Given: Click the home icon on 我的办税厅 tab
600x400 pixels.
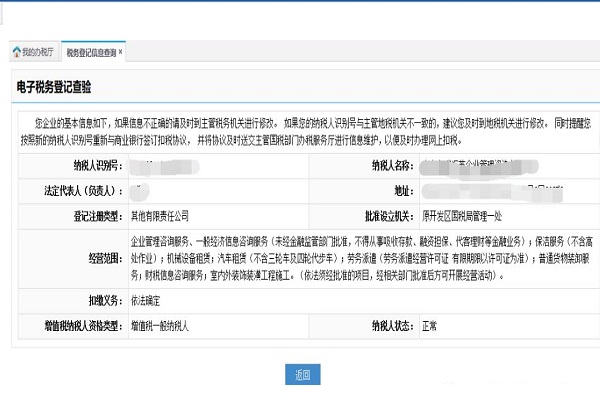Looking at the screenshot, I should pyautogui.click(x=16, y=51).
